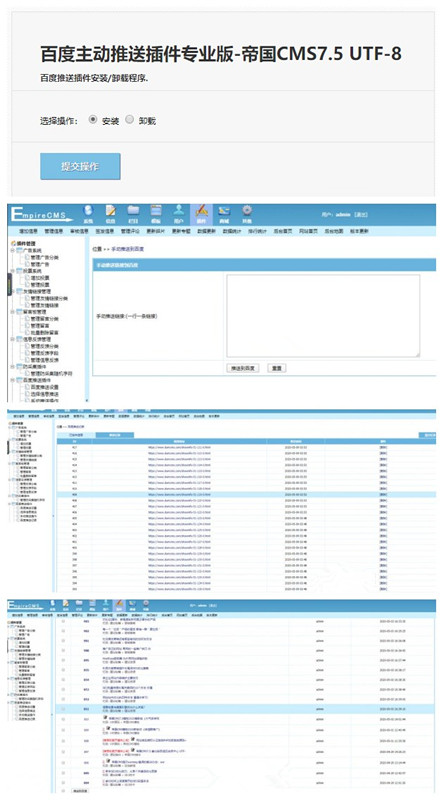This screenshot has height=800, width=443.
Task: Open 栏目 icon in the 手动推送 page header
Action: pyautogui.click(x=133, y=214)
